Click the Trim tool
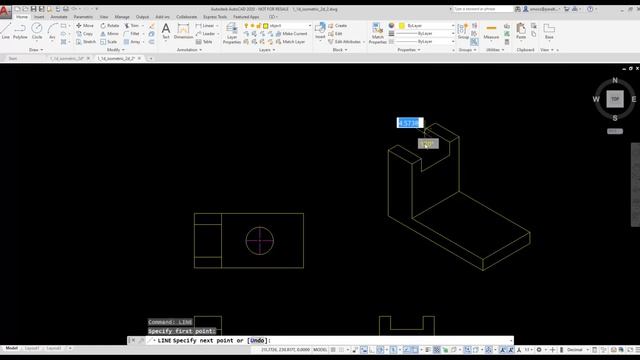The width and height of the screenshot is (640, 360). (x=131, y=25)
